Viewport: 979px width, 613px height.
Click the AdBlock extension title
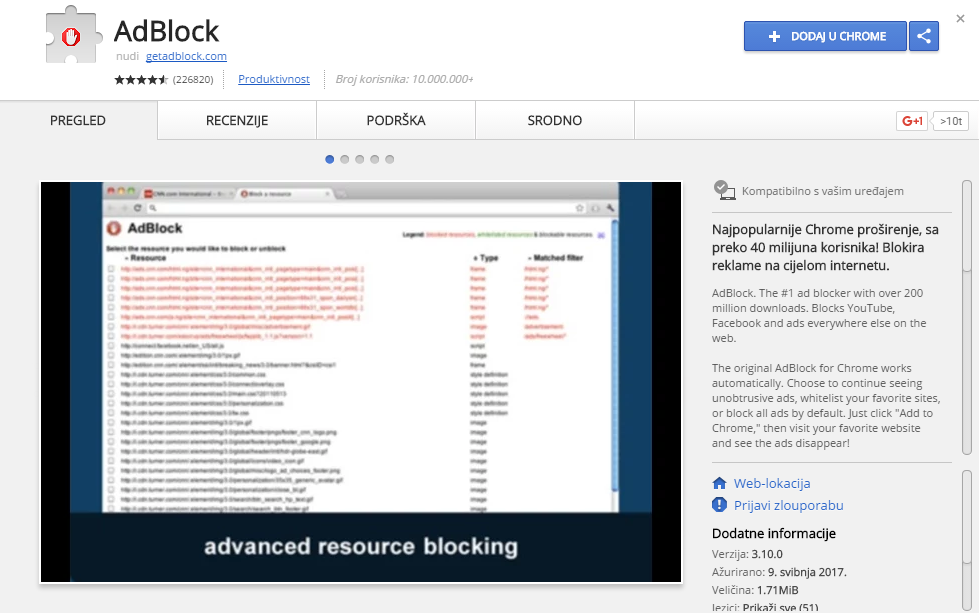pyautogui.click(x=167, y=31)
